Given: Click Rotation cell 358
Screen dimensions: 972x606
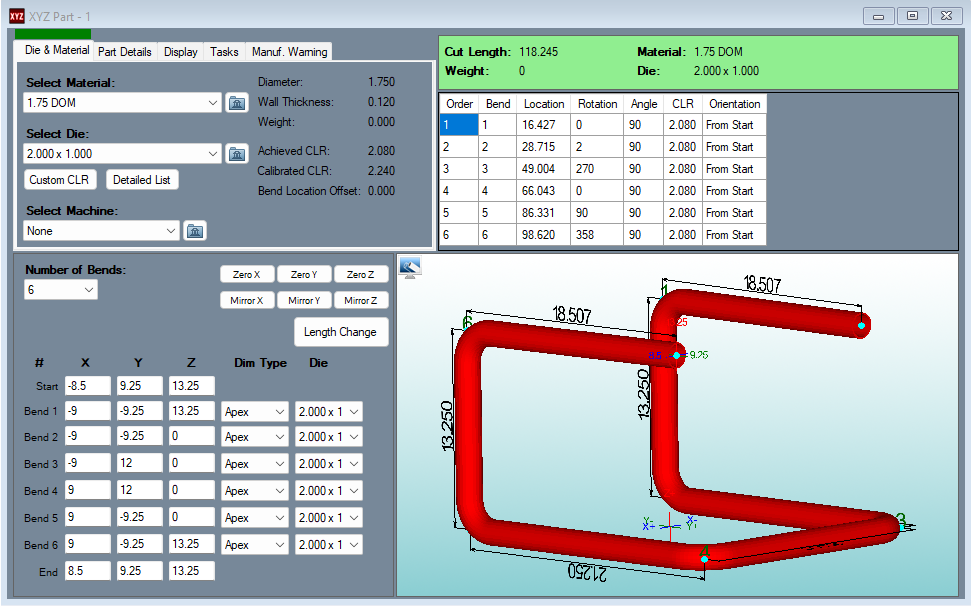Looking at the screenshot, I should click(x=598, y=235).
